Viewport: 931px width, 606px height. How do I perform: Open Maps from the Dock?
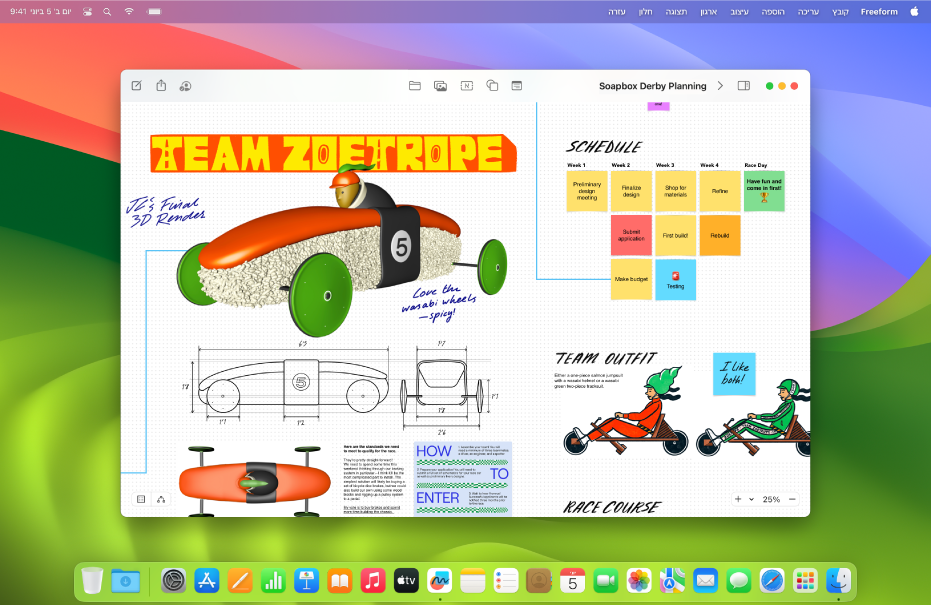coord(672,580)
